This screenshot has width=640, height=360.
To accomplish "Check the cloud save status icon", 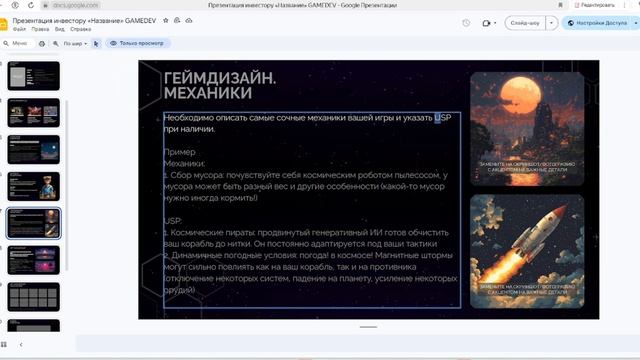I will 189,20.
